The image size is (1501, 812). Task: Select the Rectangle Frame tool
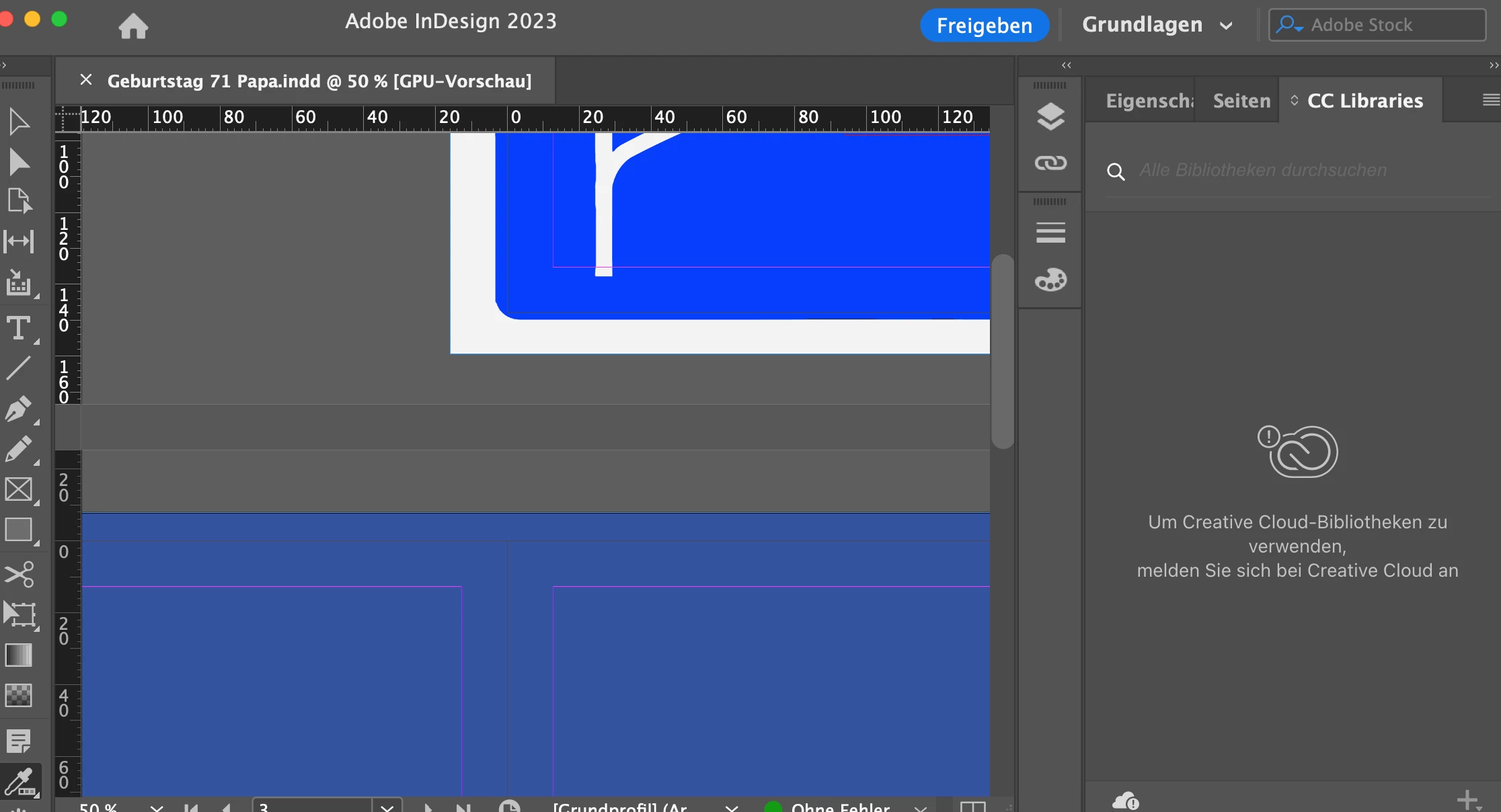[18, 489]
